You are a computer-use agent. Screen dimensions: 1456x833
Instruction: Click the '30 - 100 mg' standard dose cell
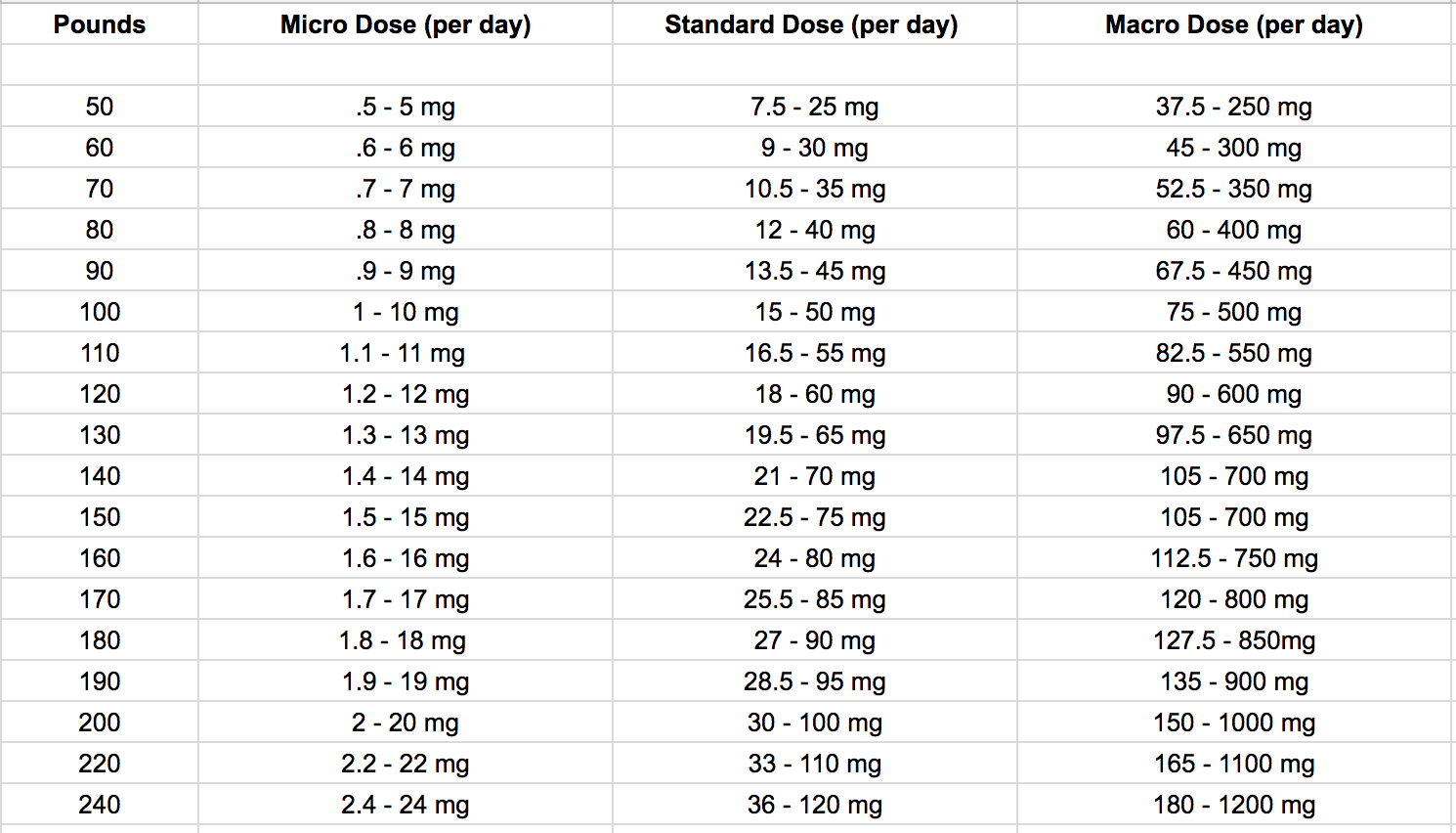[815, 723]
